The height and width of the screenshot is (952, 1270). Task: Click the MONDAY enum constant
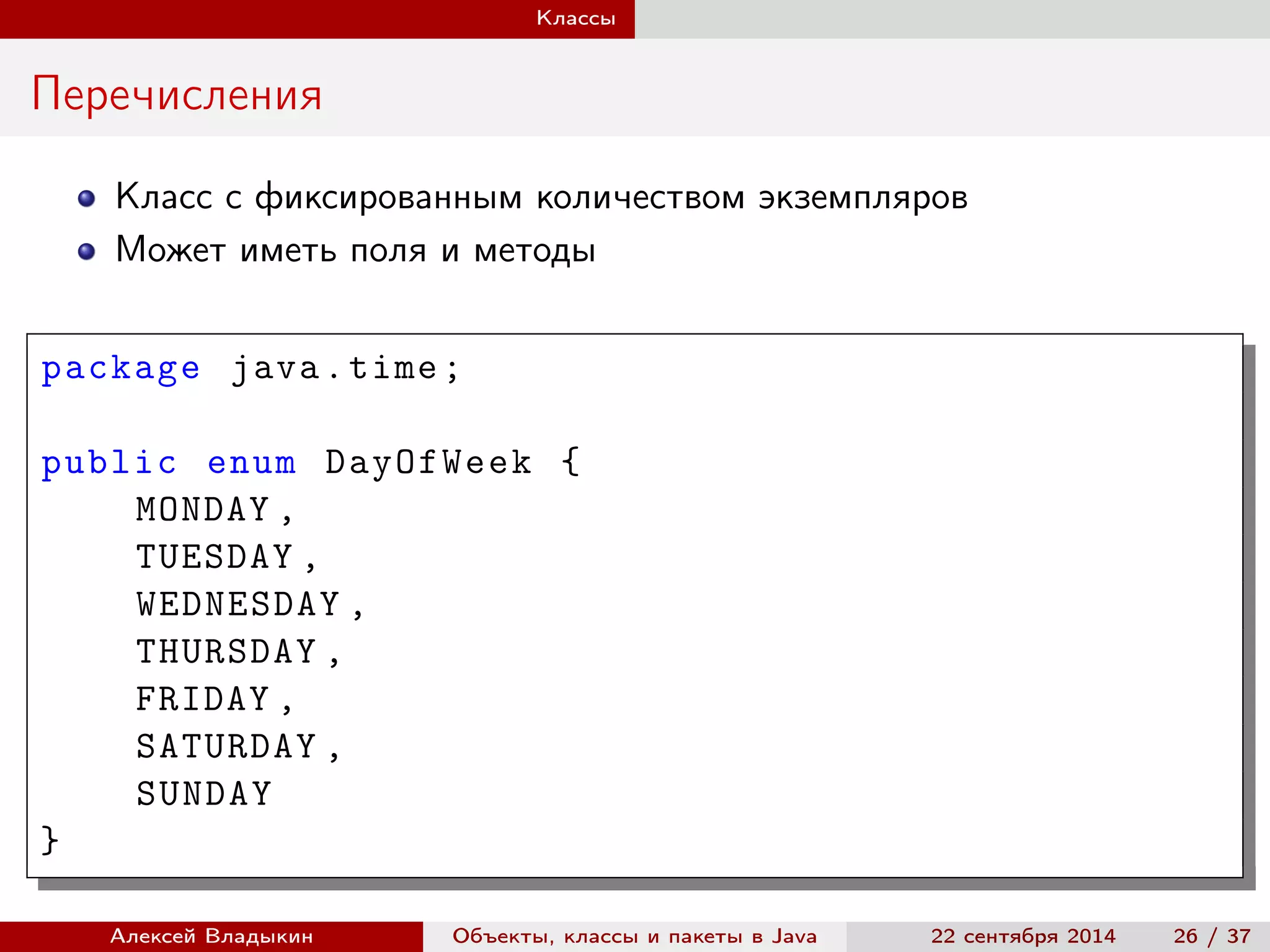203,510
